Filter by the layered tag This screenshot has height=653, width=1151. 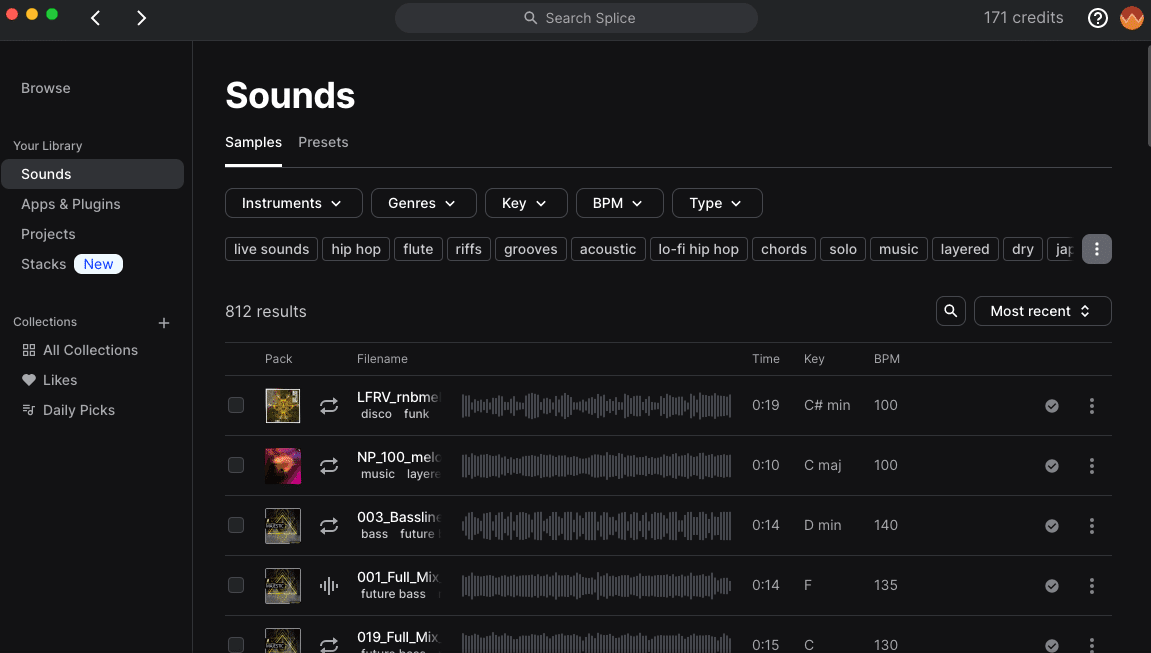tap(965, 249)
